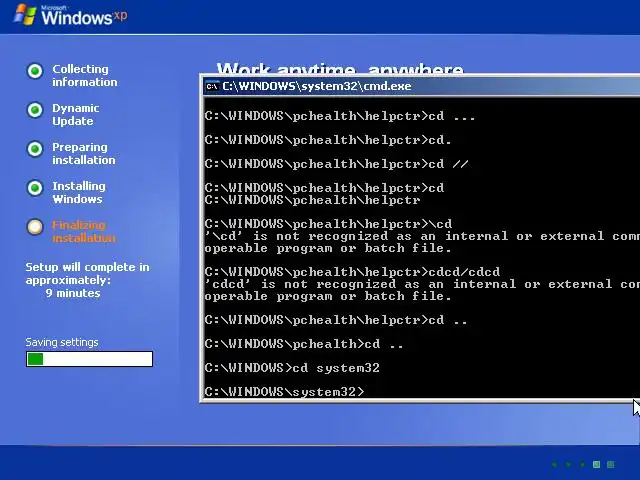Select the Dynamic Update step indicator
Screen dimensions: 640x480
tap(35, 110)
